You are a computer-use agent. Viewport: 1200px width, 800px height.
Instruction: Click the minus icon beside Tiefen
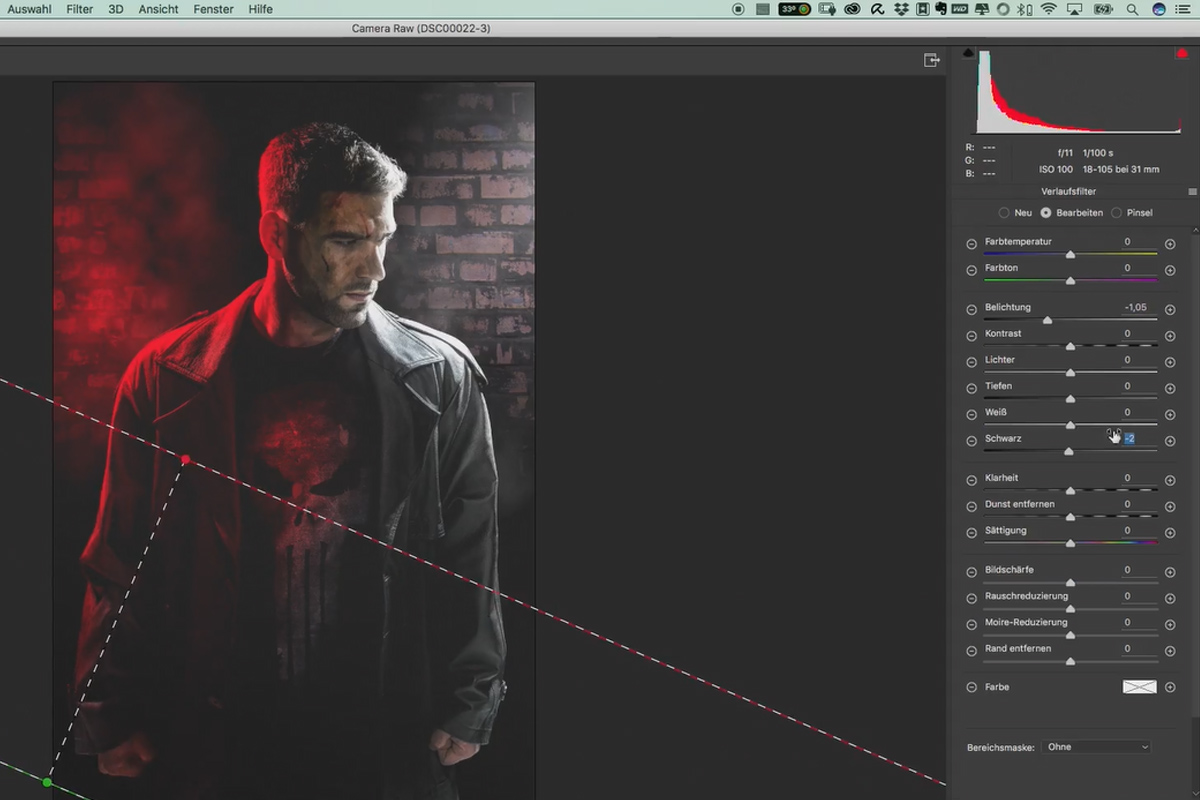971,388
